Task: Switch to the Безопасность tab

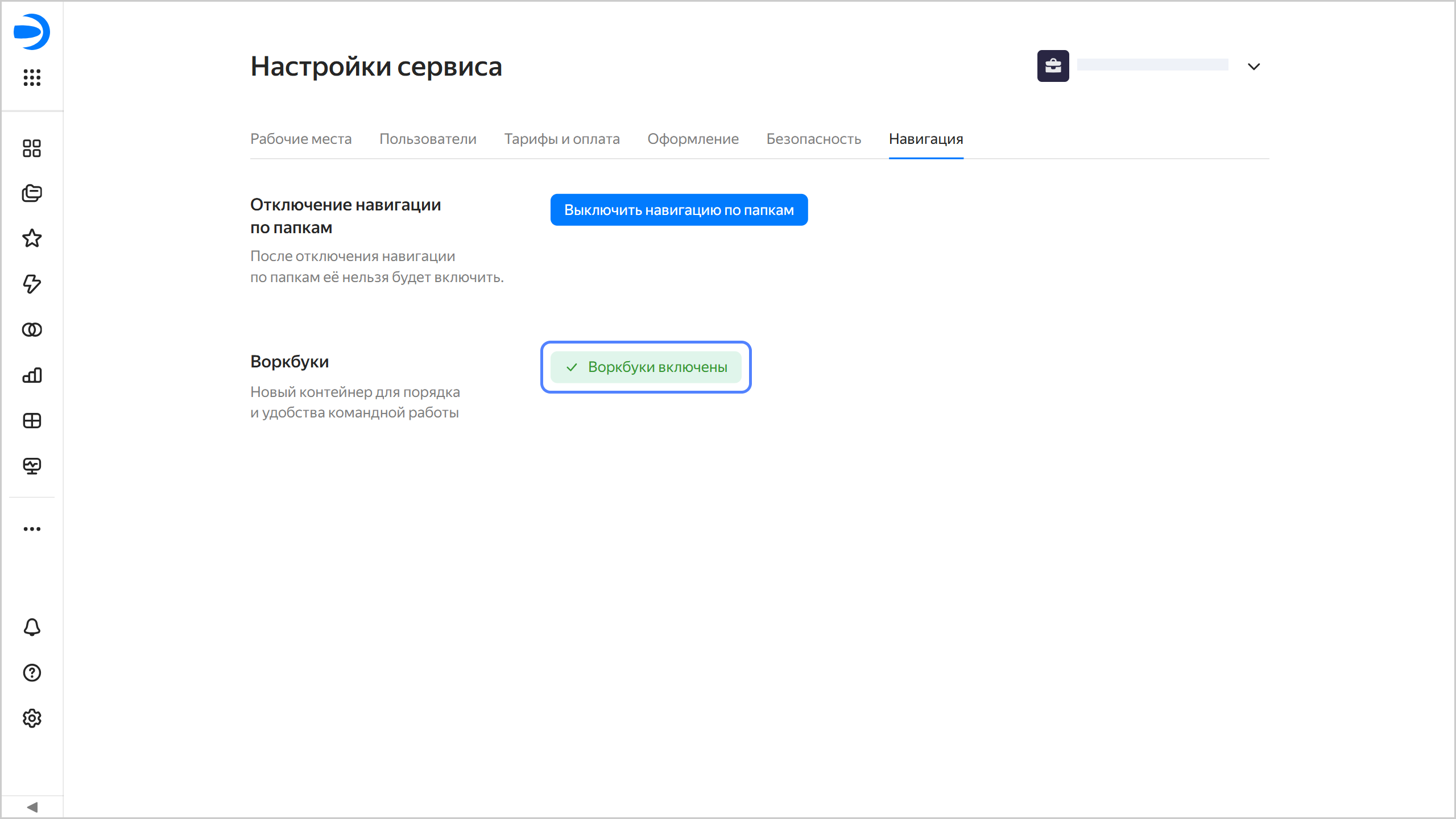Action: 813,139
